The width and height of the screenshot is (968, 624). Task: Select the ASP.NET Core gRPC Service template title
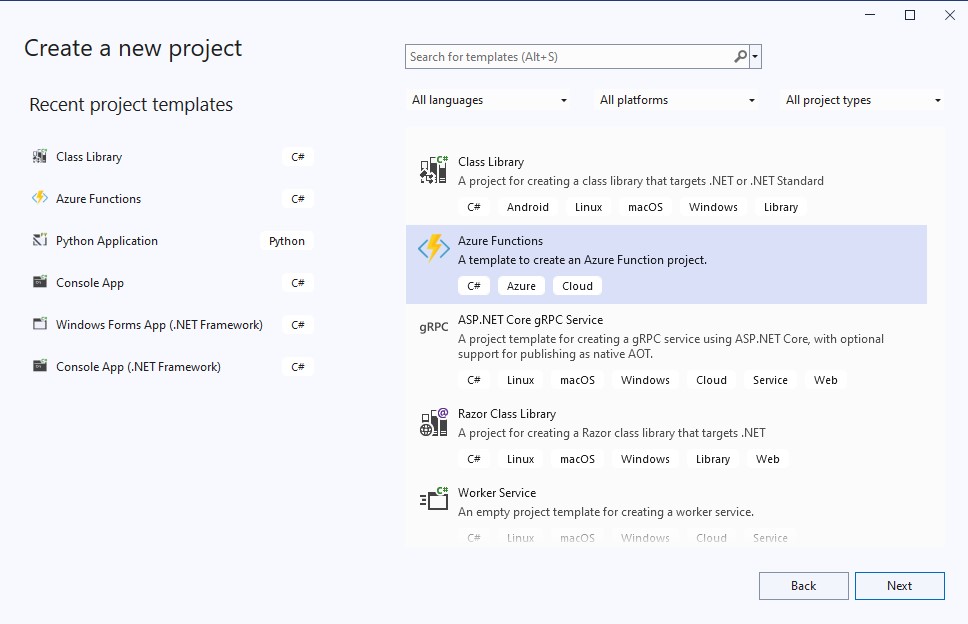(530, 320)
